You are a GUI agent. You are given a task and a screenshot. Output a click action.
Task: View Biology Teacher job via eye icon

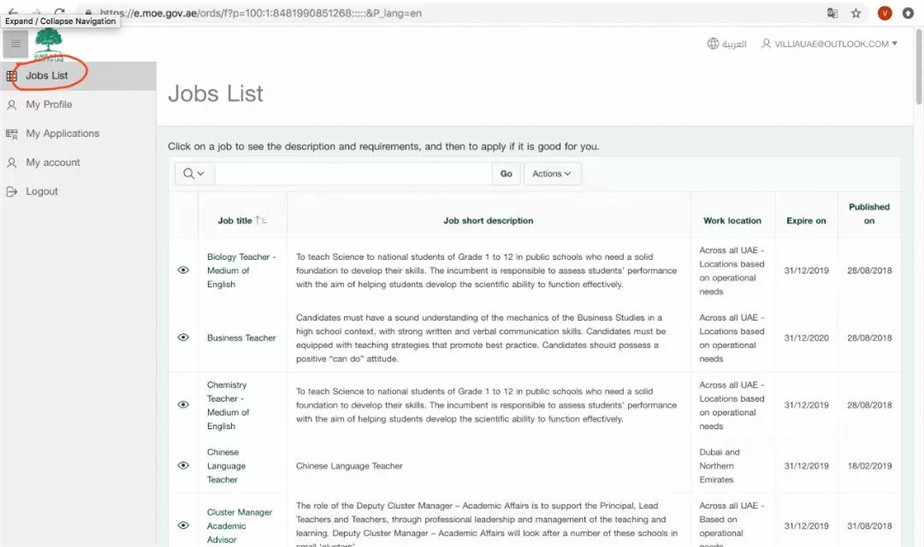tap(183, 270)
